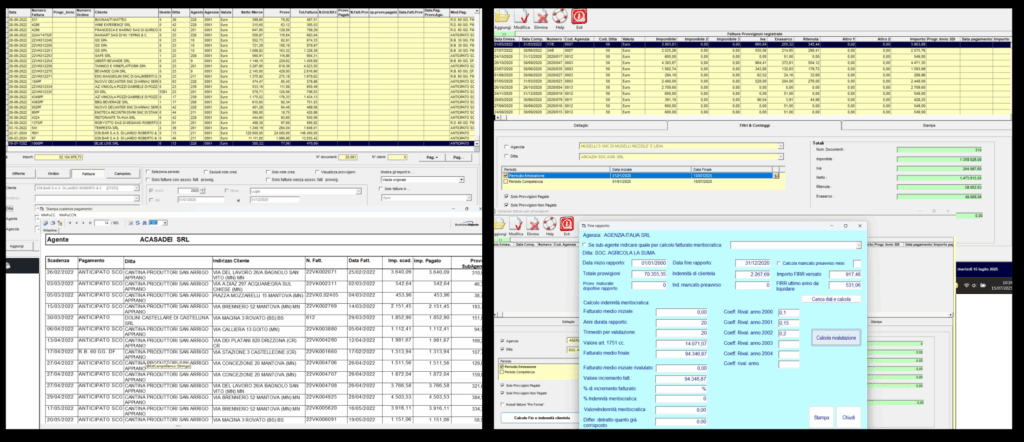Click scroll left arrow of provvigioni grid

point(497,118)
